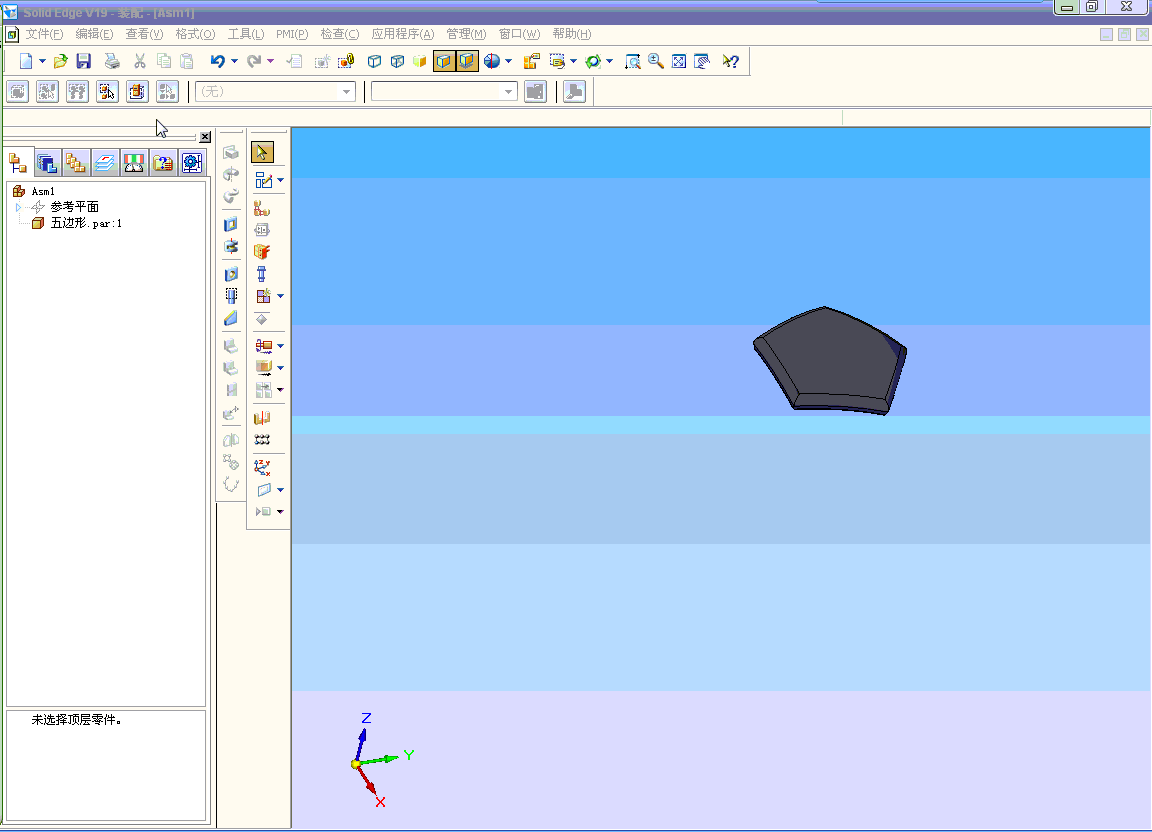The height and width of the screenshot is (832, 1152).
Task: Undo the last action
Action: pyautogui.click(x=217, y=61)
